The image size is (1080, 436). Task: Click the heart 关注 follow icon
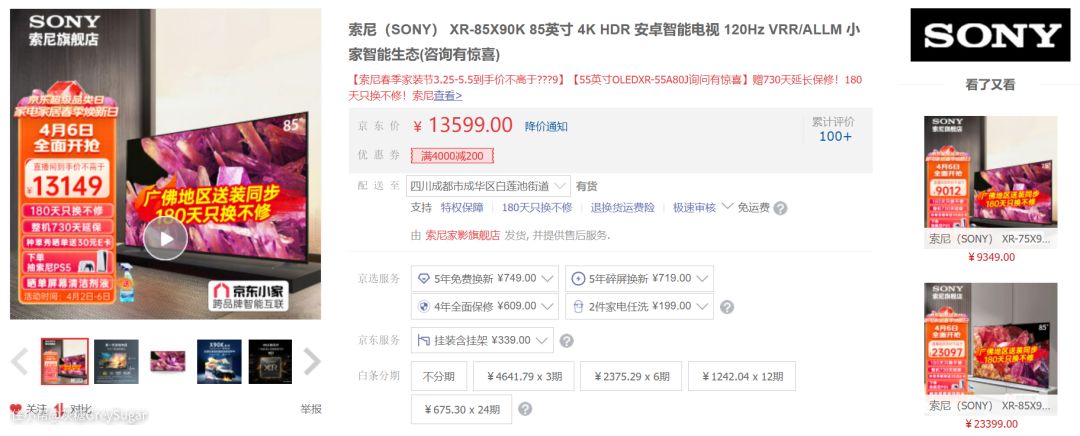[x=16, y=410]
